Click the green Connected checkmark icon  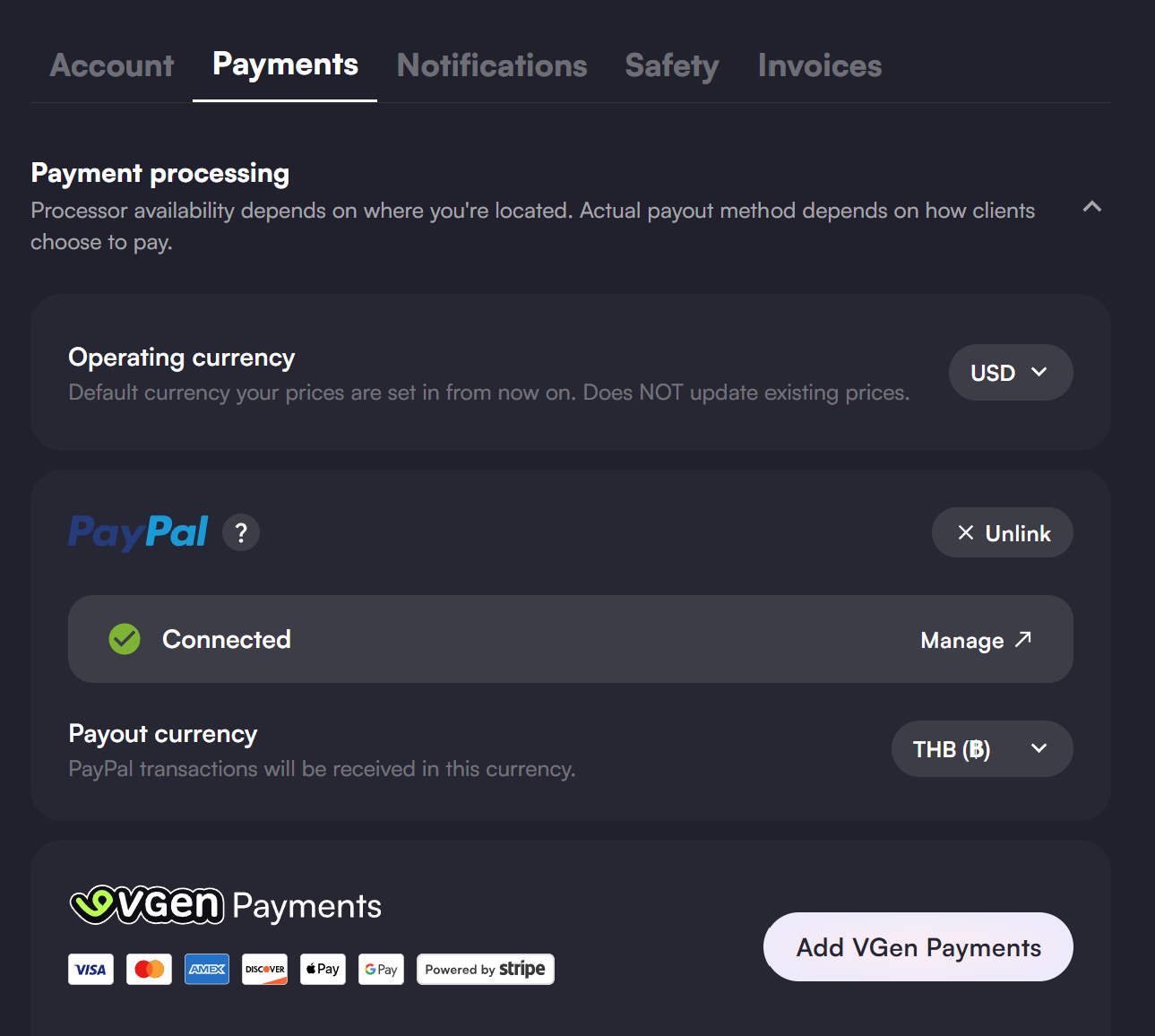click(125, 639)
